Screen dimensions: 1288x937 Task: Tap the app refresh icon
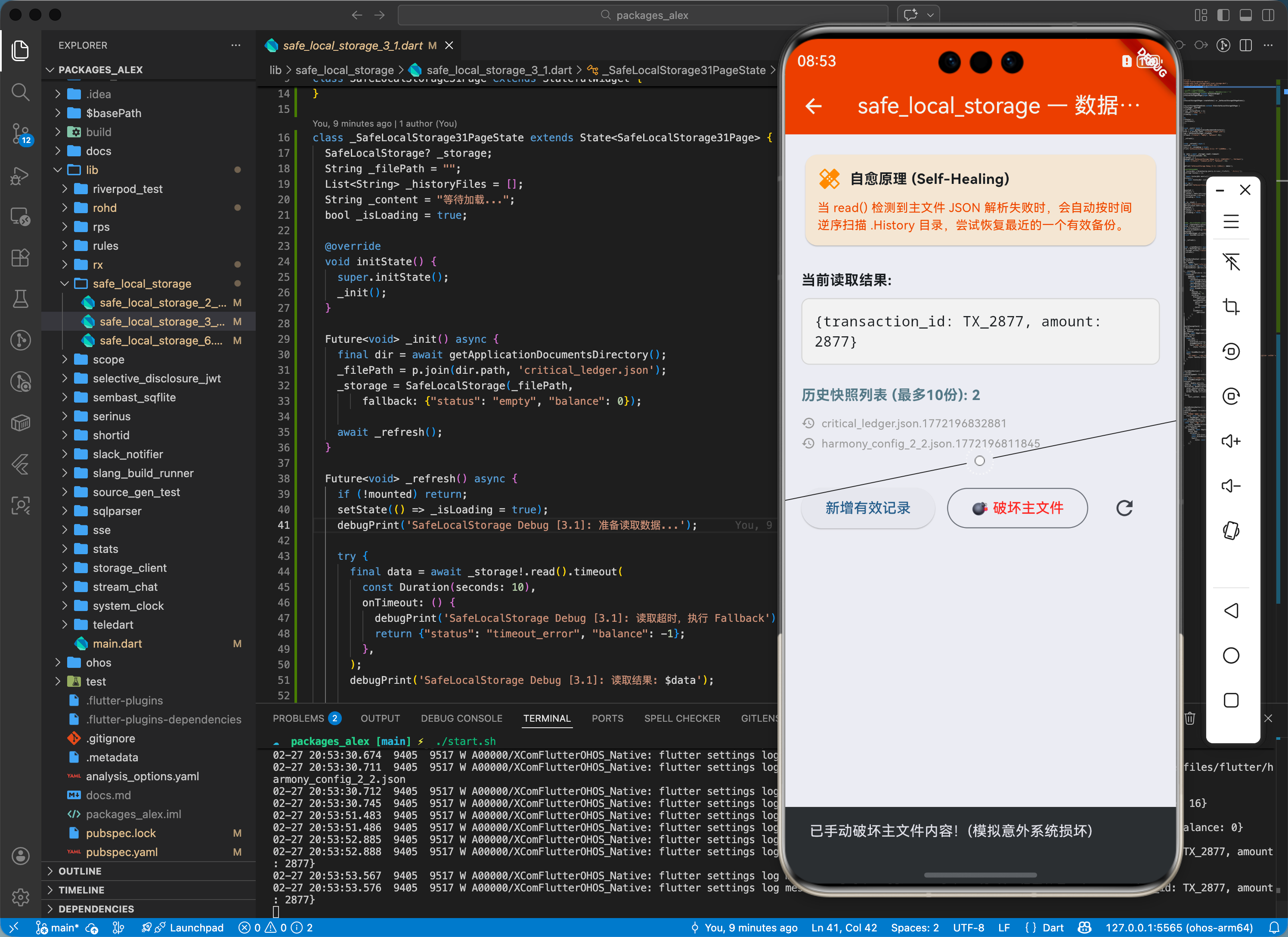[1124, 507]
